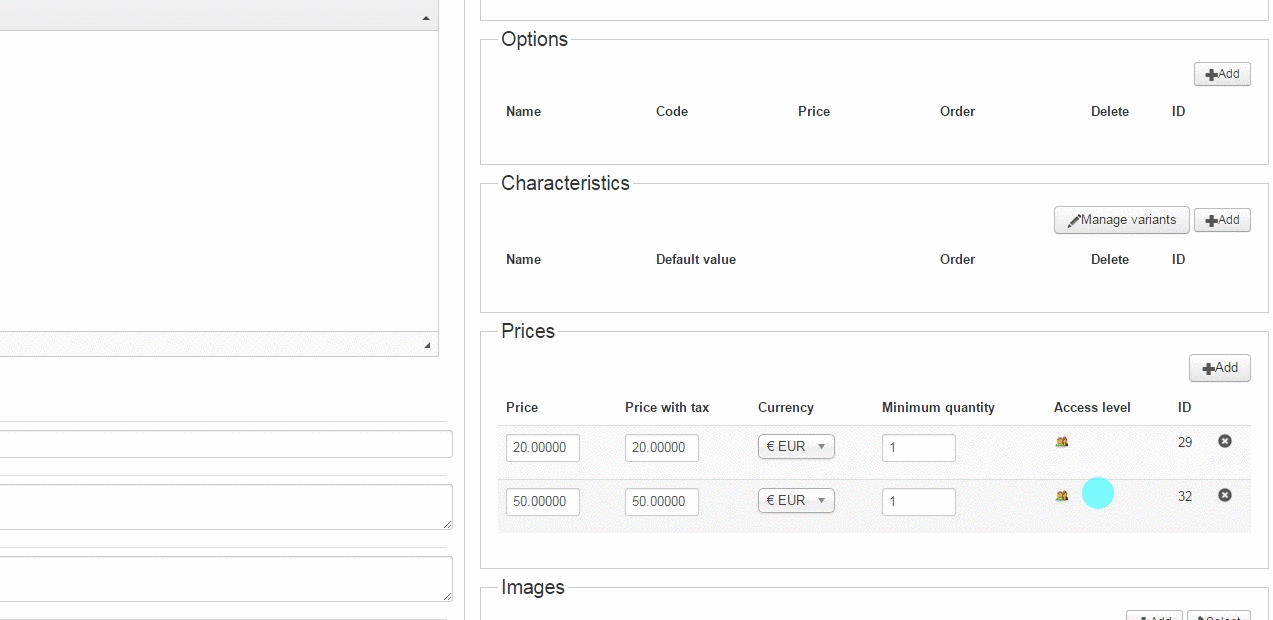
Task: Click the 50.00000 price field
Action: [x=542, y=502]
